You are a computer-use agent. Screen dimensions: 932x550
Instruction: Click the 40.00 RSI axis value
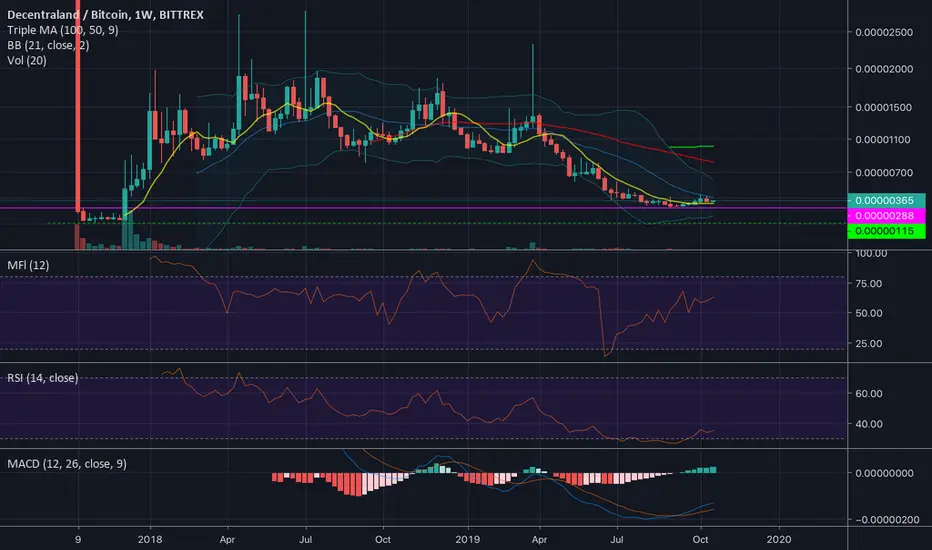[x=868, y=424]
